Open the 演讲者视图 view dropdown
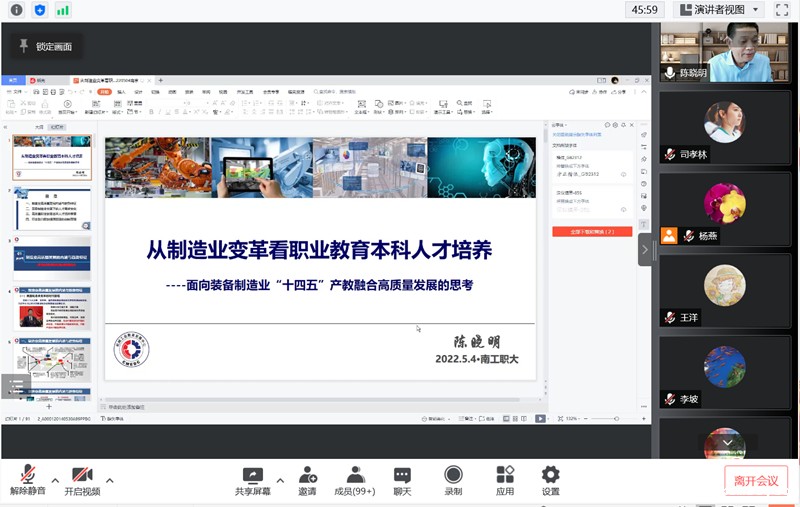The width and height of the screenshot is (800, 507). tap(719, 10)
